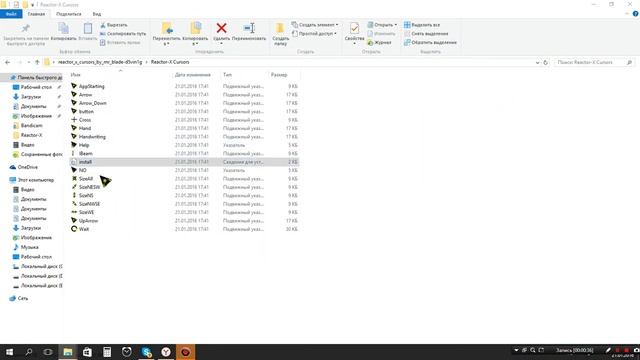The width and height of the screenshot is (640, 360).
Task: Open address bar history dropdown arrow
Action: pos(537,62)
